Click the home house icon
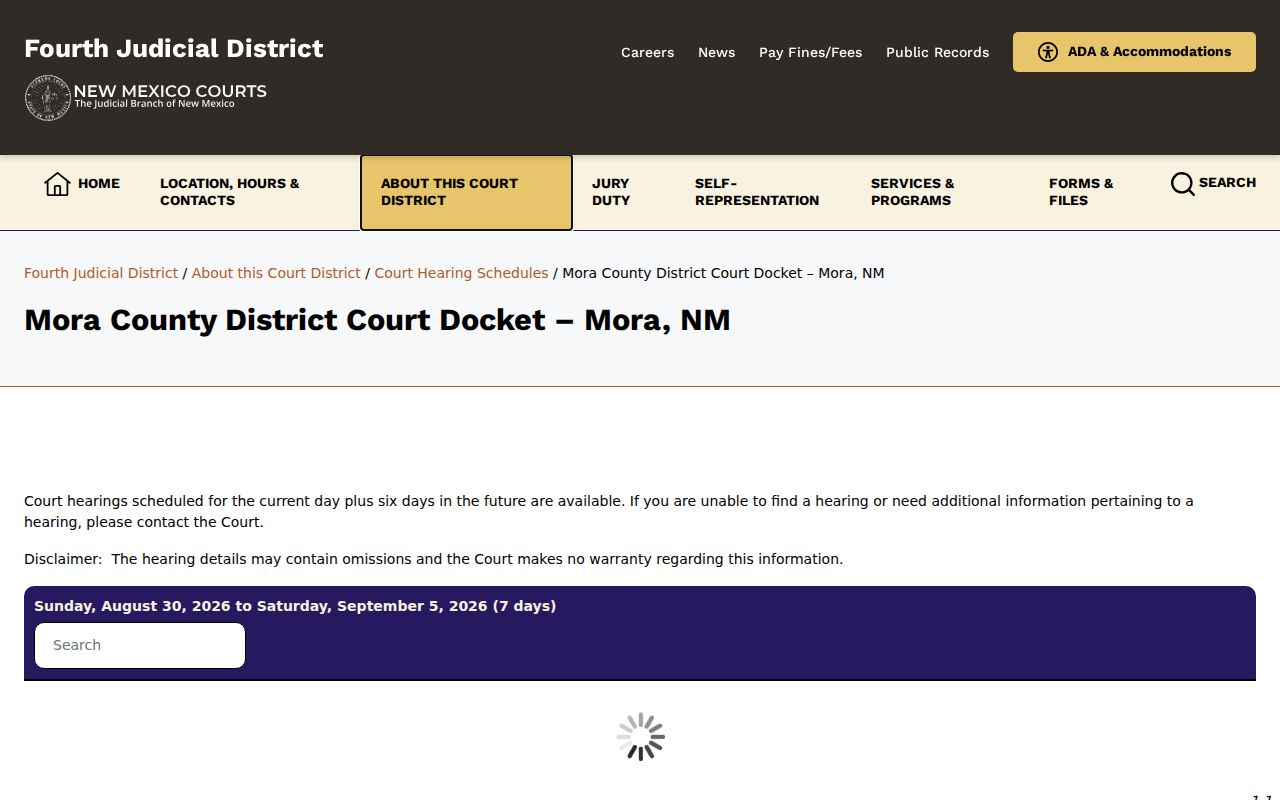1280x800 pixels. 57,184
